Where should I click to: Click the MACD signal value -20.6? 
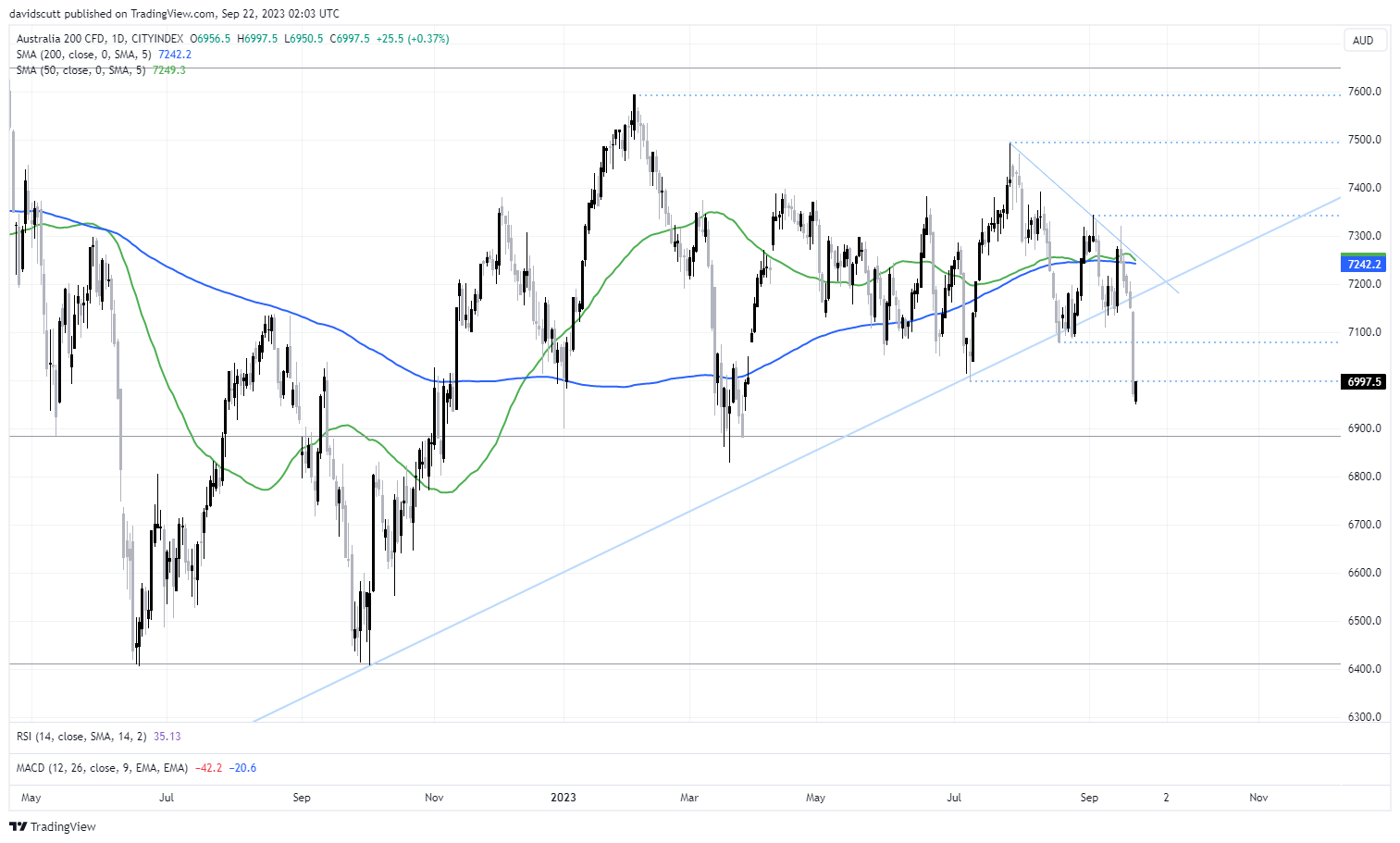point(243,768)
